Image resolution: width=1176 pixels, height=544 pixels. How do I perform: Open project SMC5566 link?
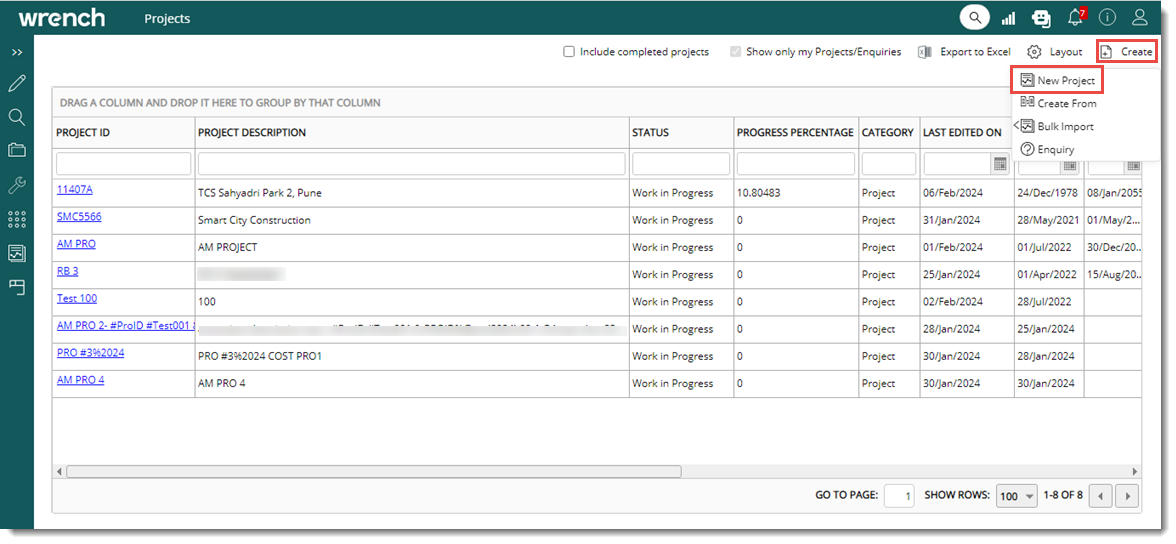[x=79, y=217]
